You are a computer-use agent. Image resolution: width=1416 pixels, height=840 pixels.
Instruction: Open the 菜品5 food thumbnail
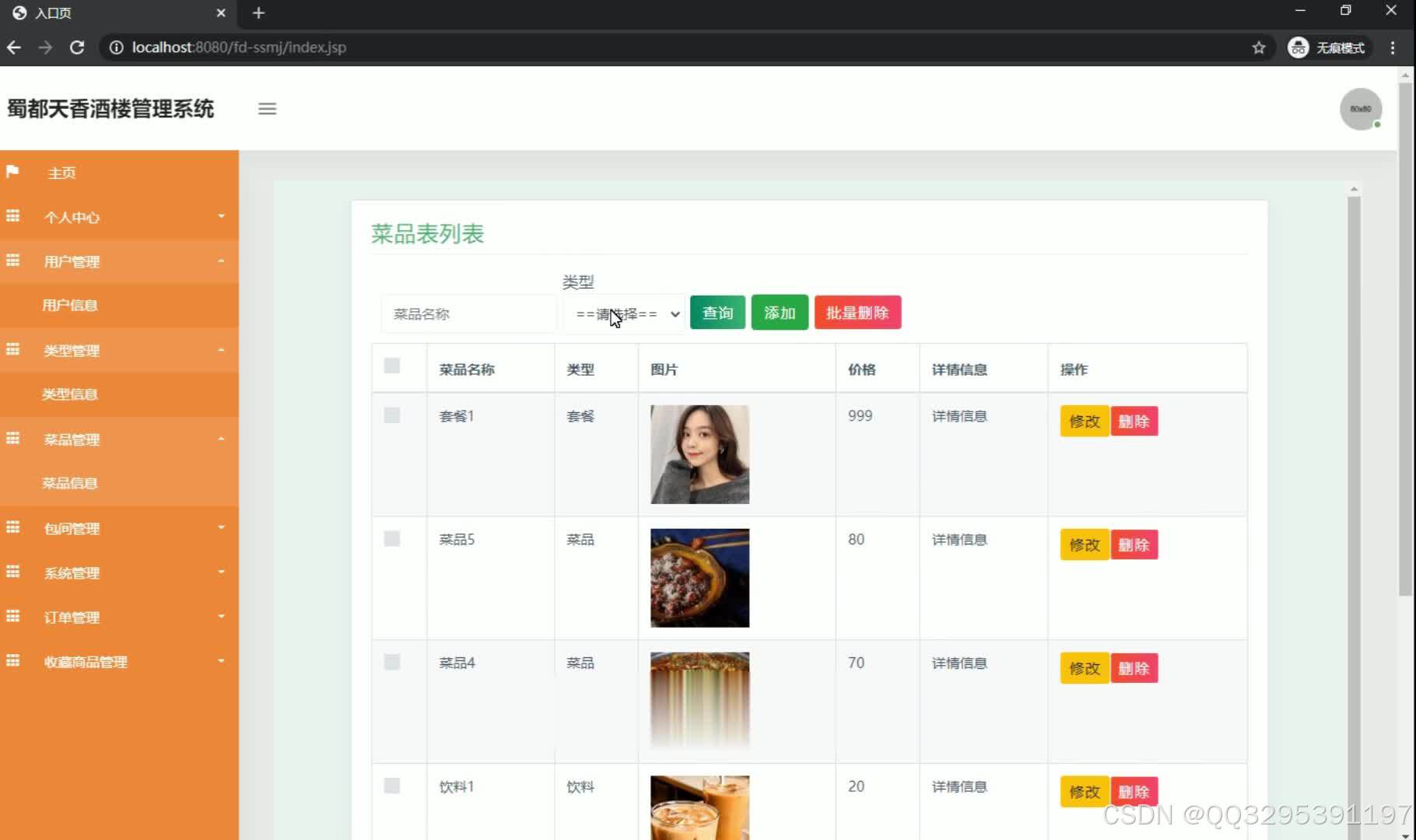click(x=699, y=578)
